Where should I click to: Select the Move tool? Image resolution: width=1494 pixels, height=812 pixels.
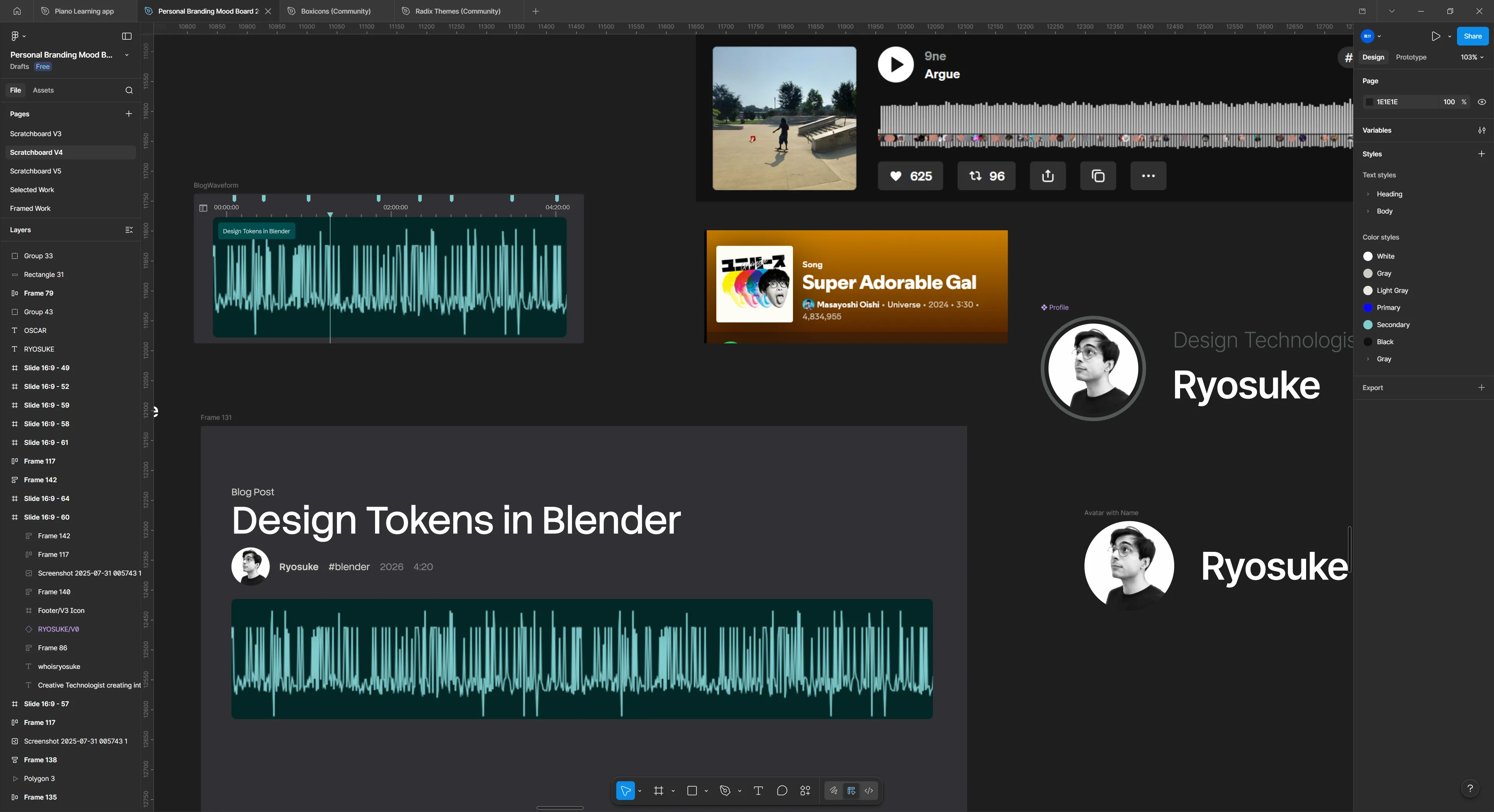tap(625, 791)
